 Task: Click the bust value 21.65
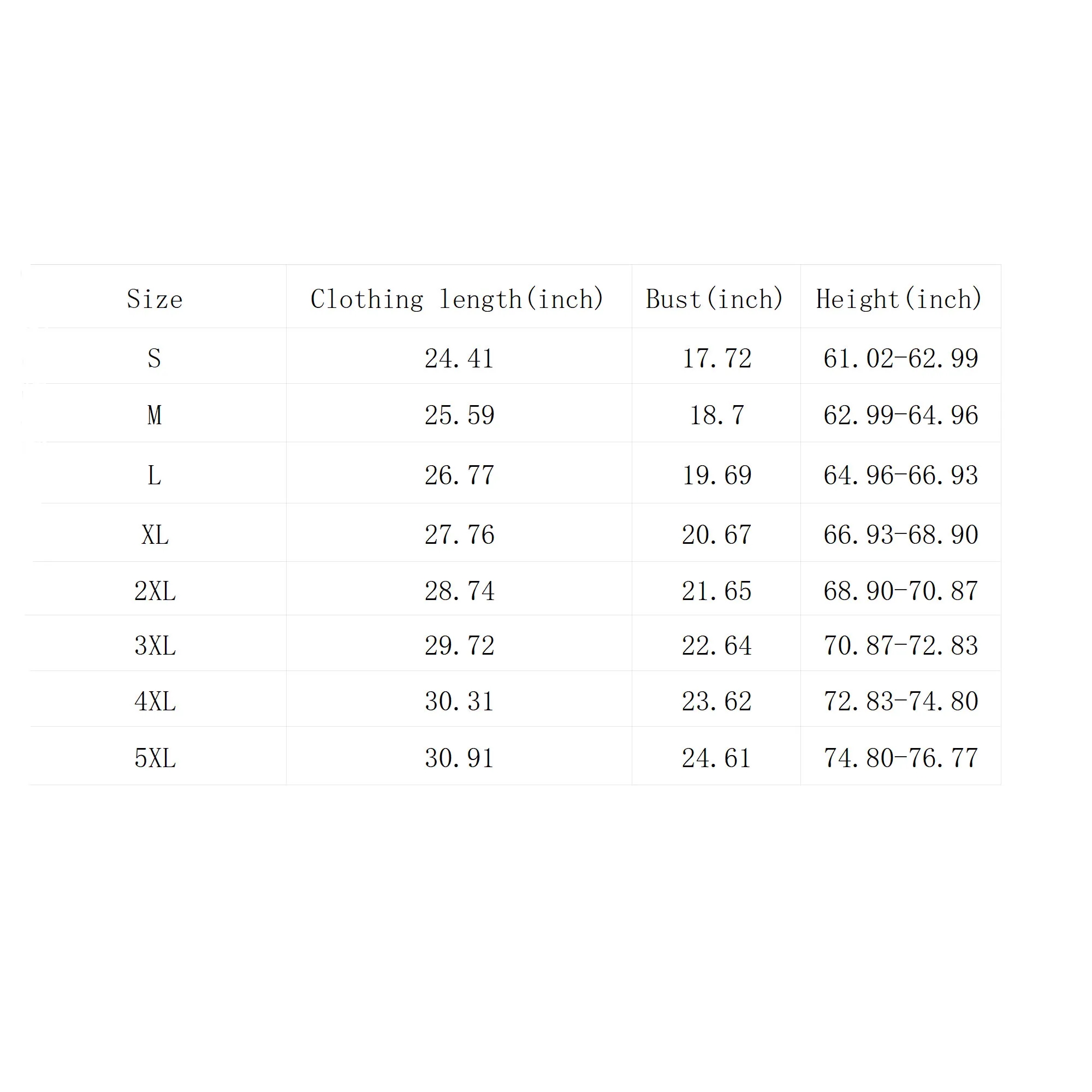(717, 591)
